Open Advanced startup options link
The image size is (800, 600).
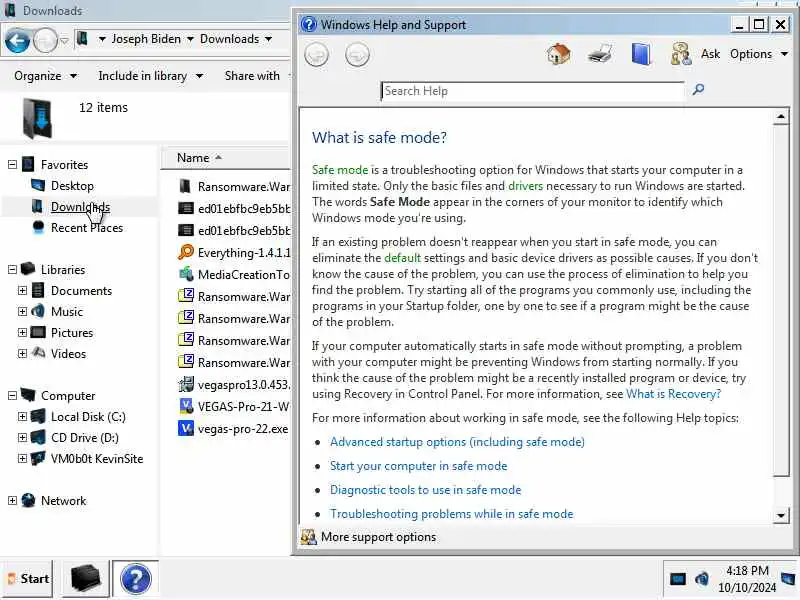[x=457, y=442]
